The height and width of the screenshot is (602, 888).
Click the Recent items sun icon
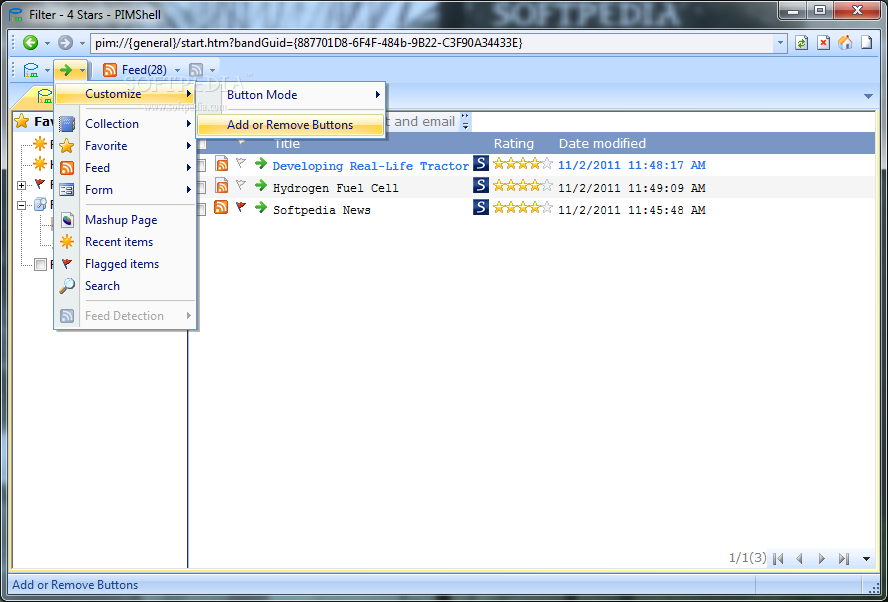67,242
